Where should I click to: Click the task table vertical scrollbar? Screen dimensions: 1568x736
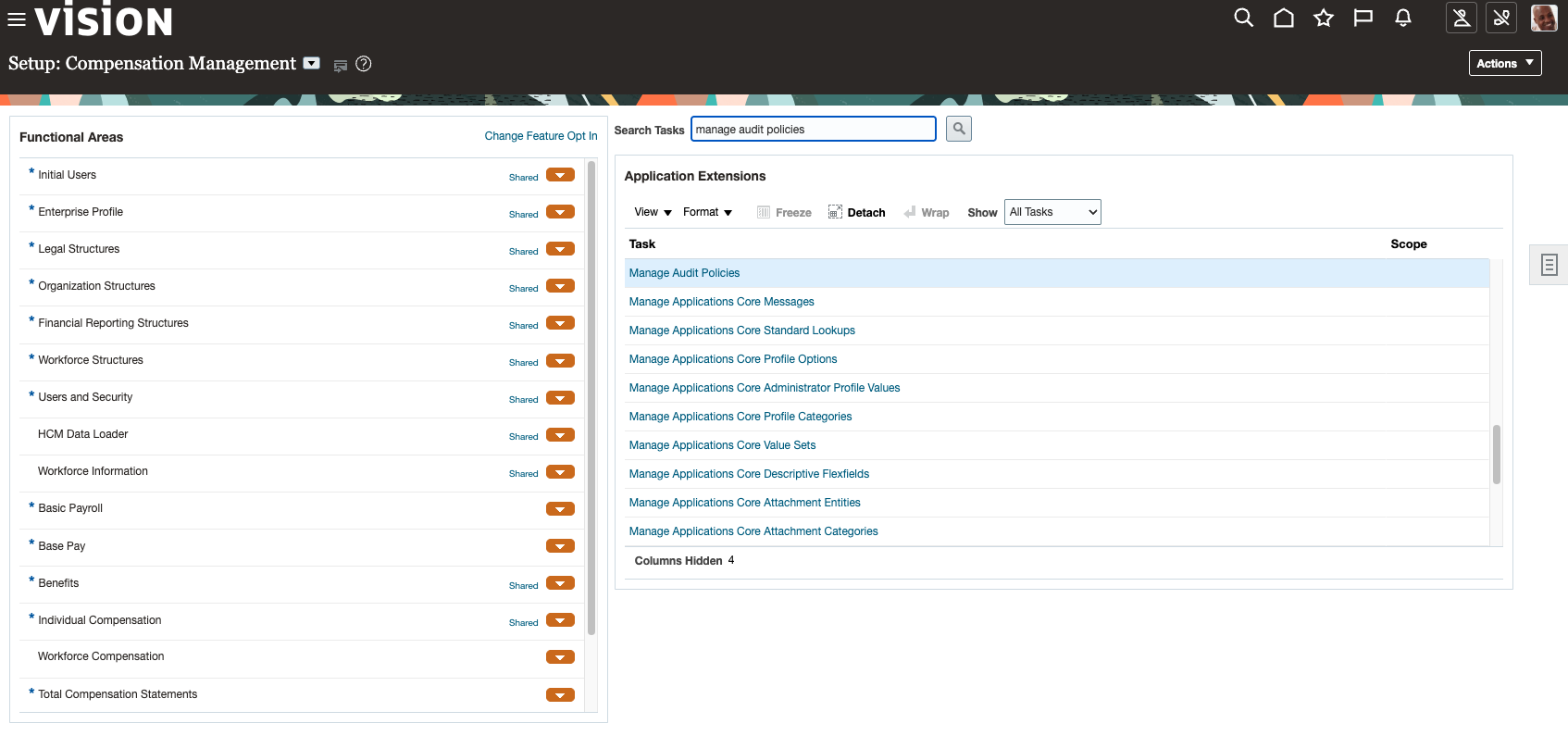point(1496,454)
